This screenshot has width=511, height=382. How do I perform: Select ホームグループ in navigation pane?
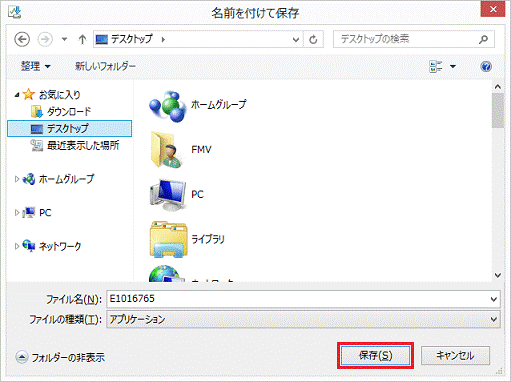coord(66,179)
